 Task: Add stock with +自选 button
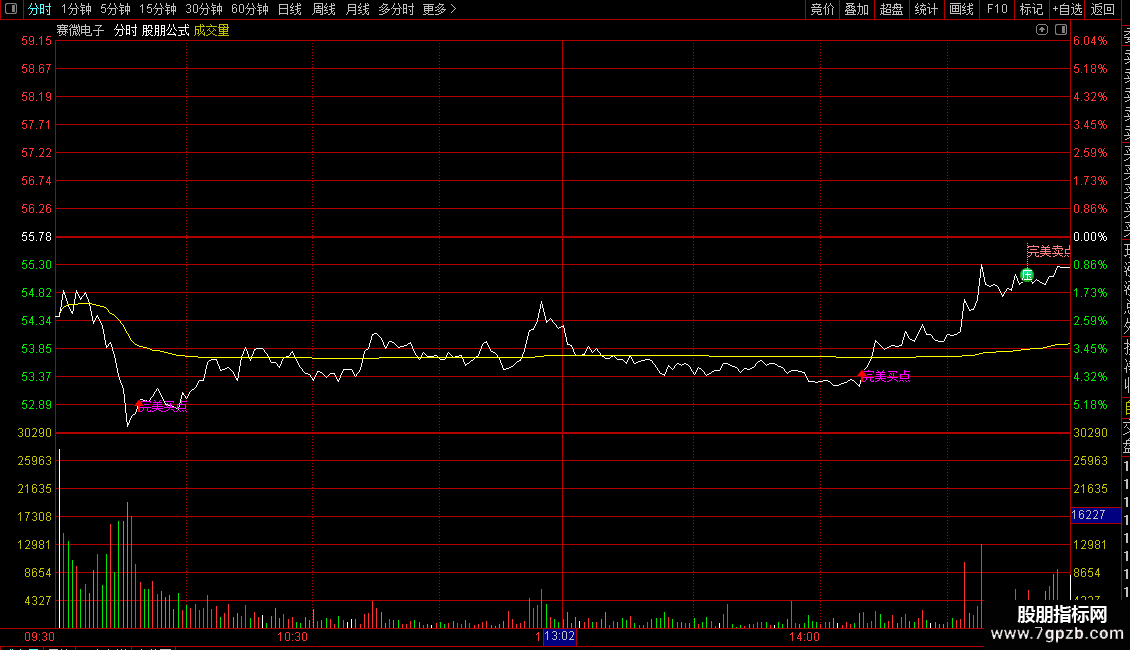1067,9
